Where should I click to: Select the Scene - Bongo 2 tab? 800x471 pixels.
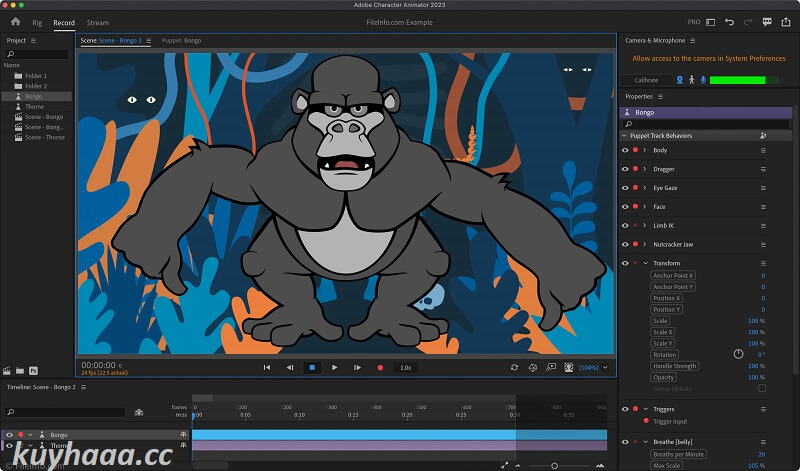[111, 40]
